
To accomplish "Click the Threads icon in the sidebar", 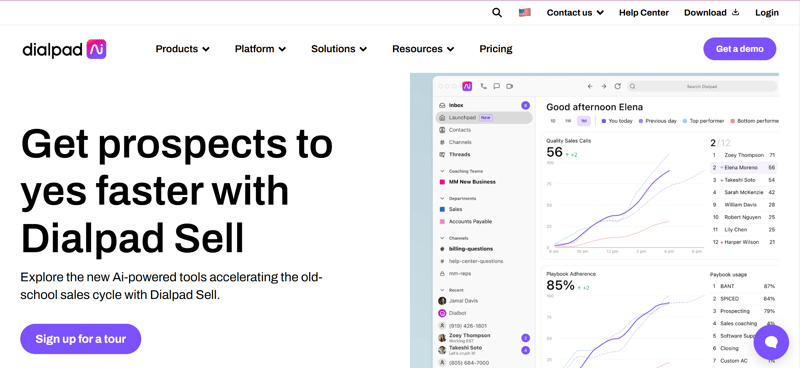I will click(442, 154).
